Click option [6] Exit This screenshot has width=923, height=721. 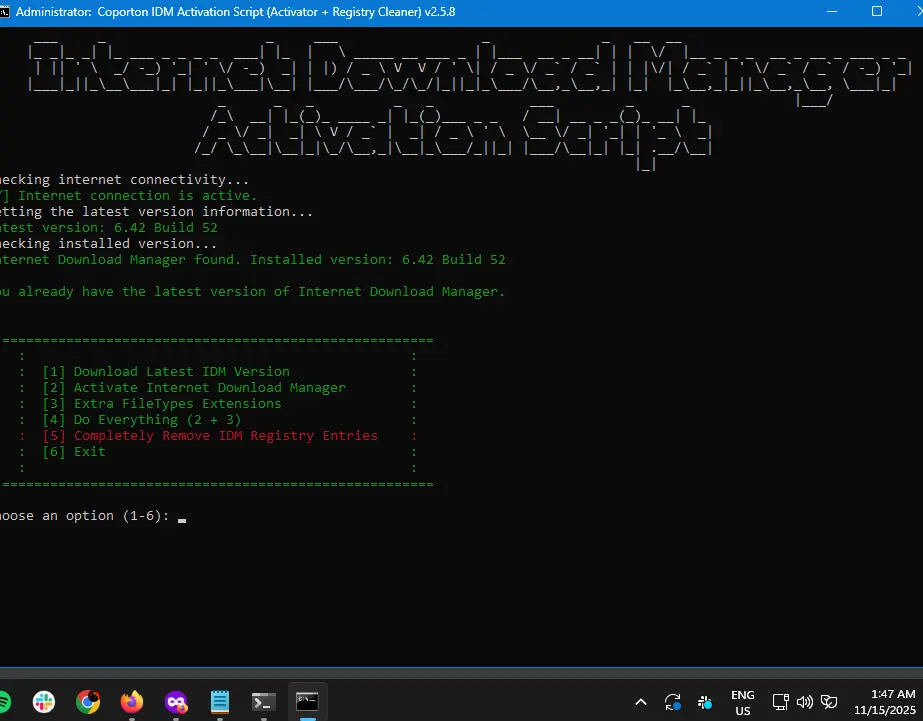(x=74, y=451)
